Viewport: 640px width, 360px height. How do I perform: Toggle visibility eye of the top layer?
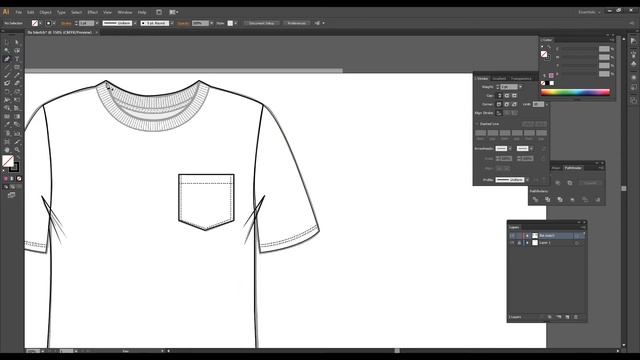click(512, 236)
